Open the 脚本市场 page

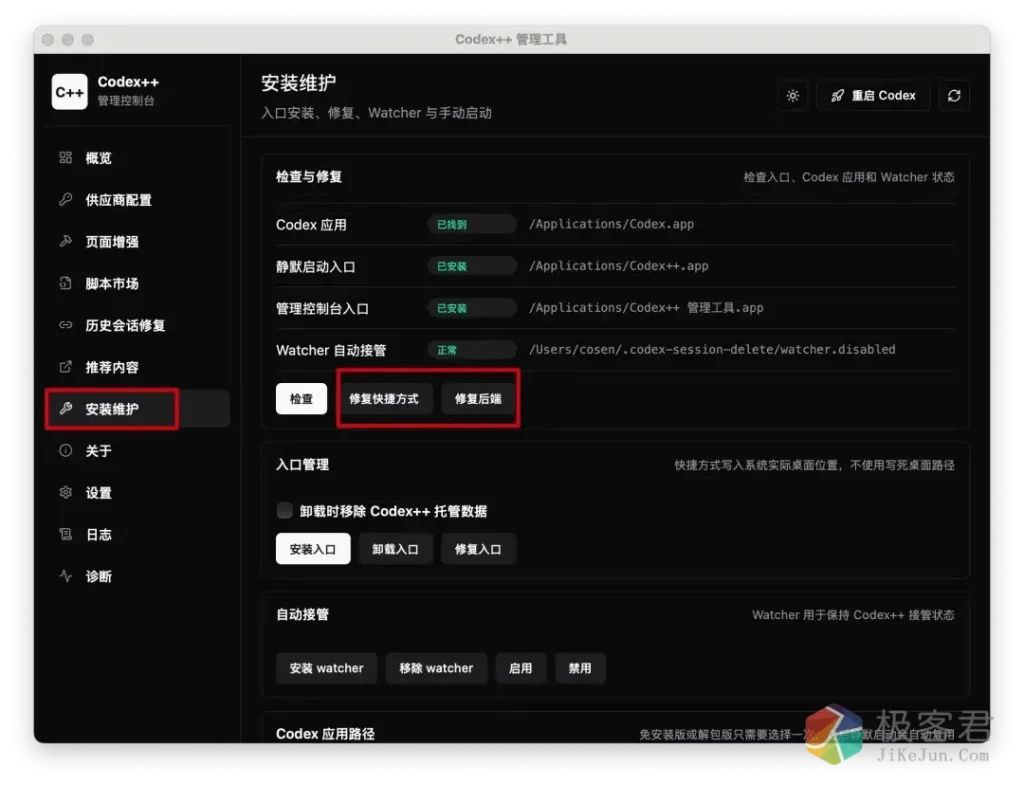point(137,283)
